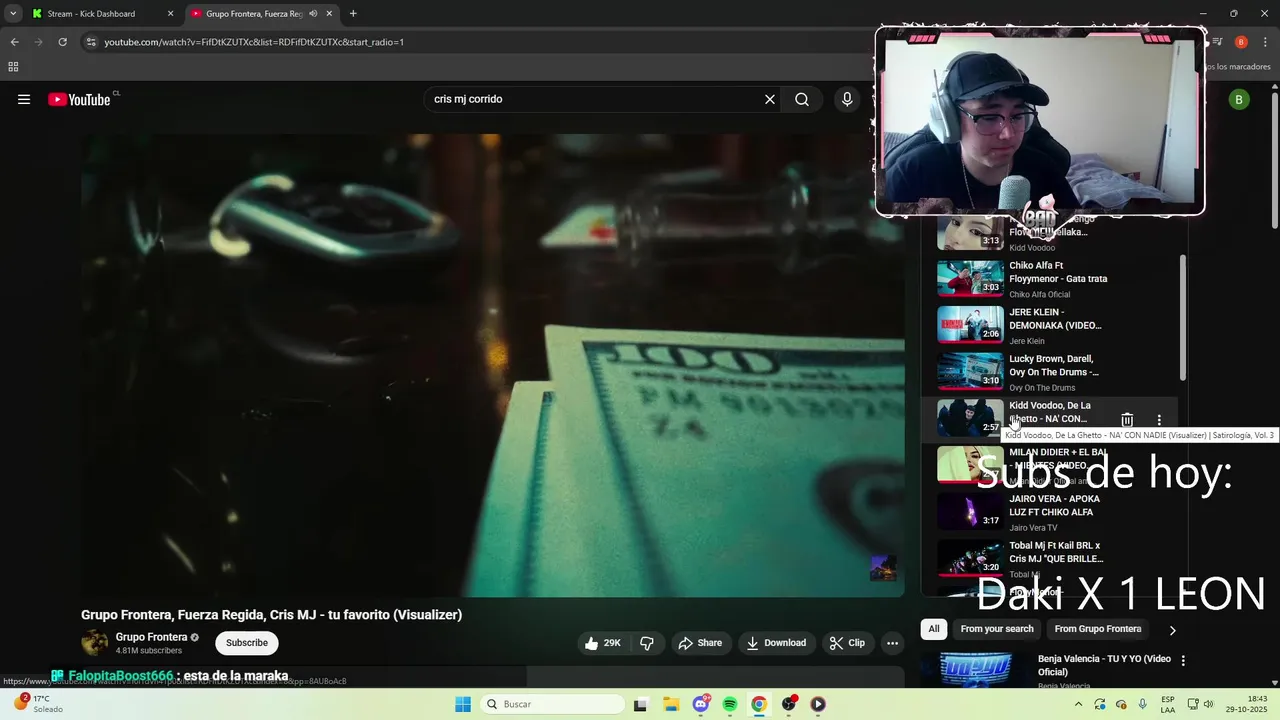Open Windows Start menu

coord(463,704)
